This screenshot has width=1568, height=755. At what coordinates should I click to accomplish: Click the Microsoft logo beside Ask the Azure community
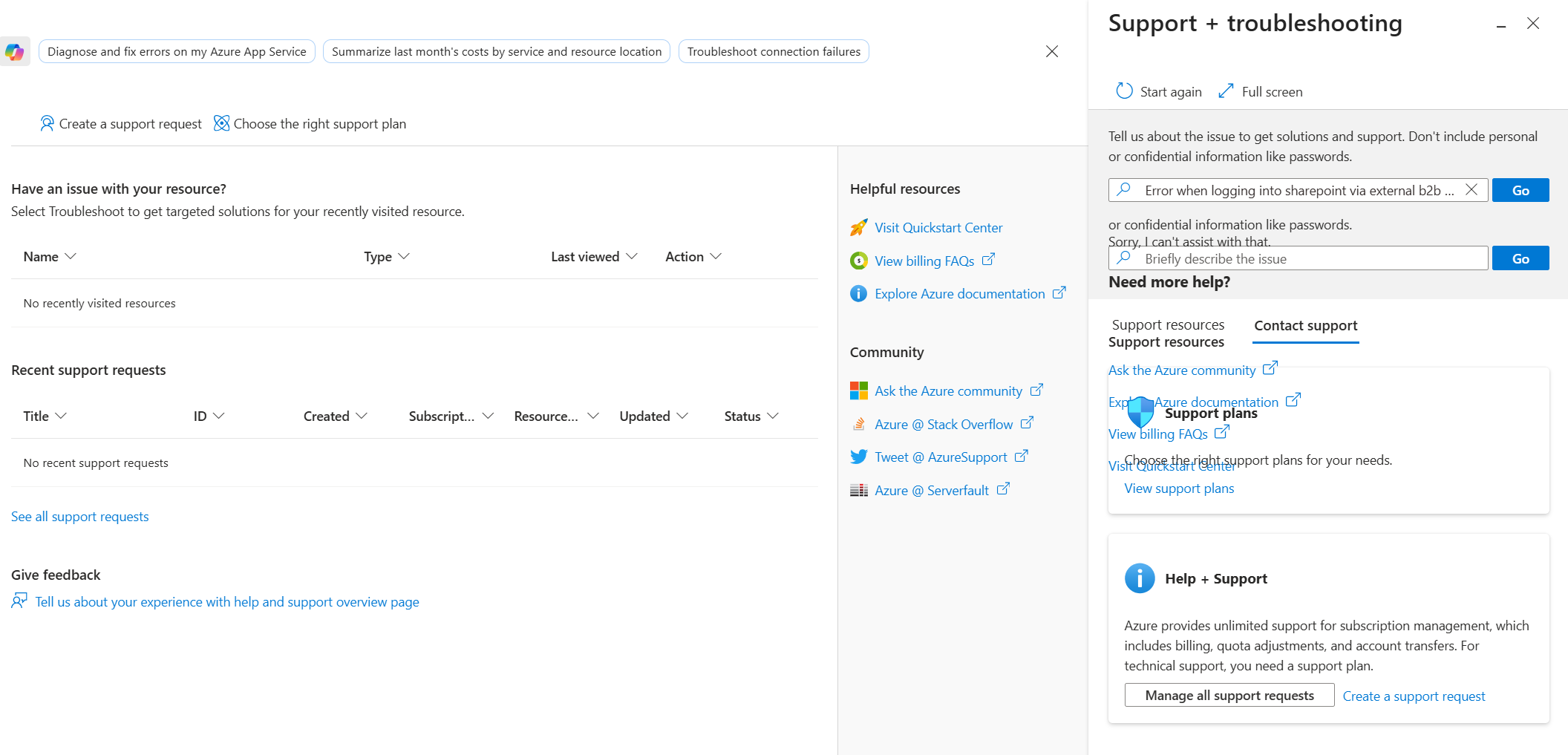click(859, 390)
